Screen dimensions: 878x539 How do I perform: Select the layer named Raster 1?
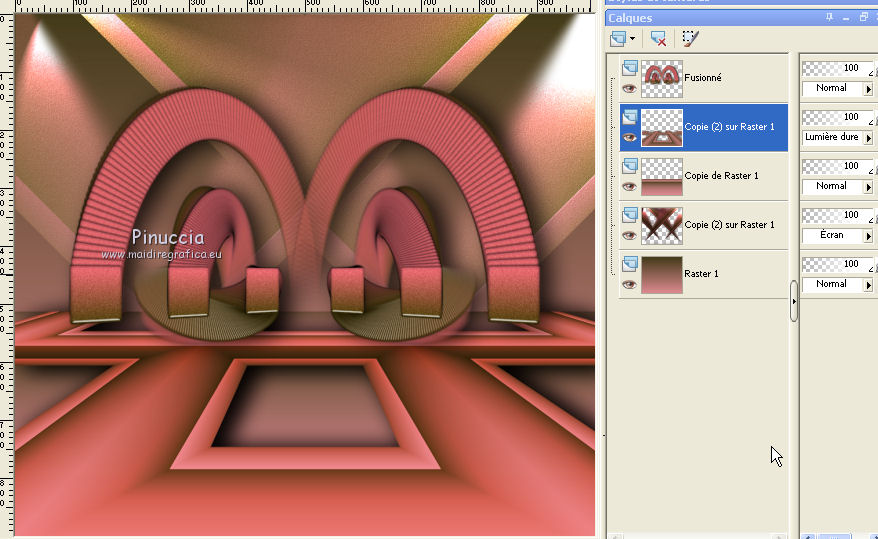tap(701, 274)
